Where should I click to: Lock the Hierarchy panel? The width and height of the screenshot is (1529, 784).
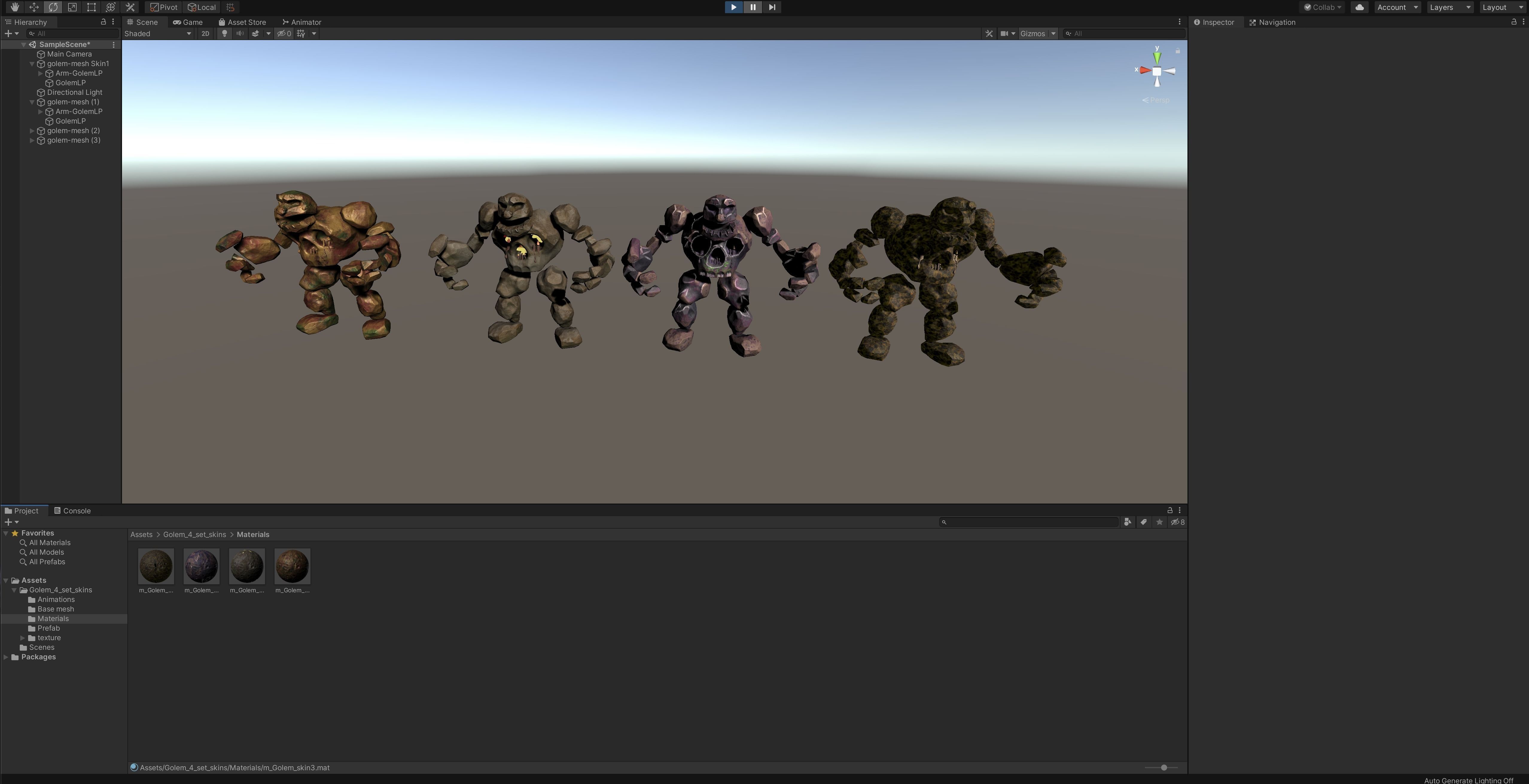103,22
